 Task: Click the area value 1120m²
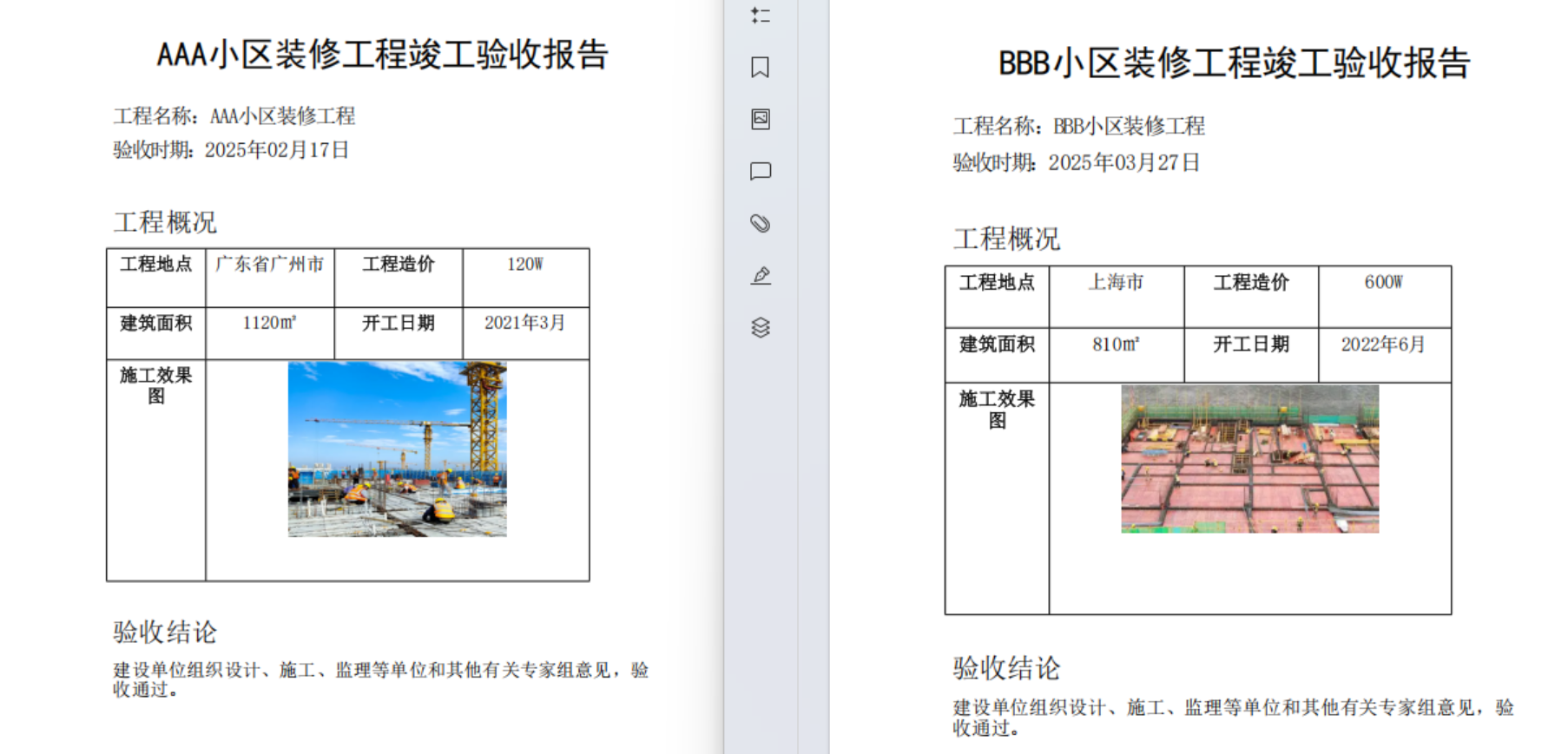269,323
